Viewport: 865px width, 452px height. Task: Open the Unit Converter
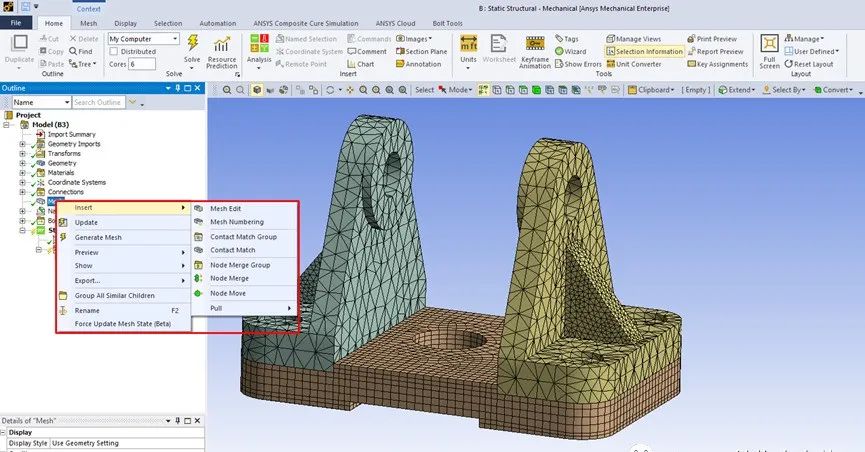[633, 64]
